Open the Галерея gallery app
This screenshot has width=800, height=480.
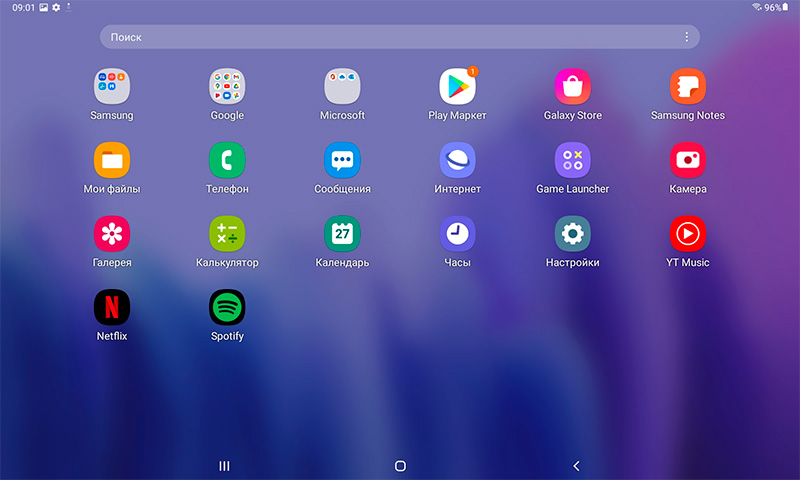point(112,234)
